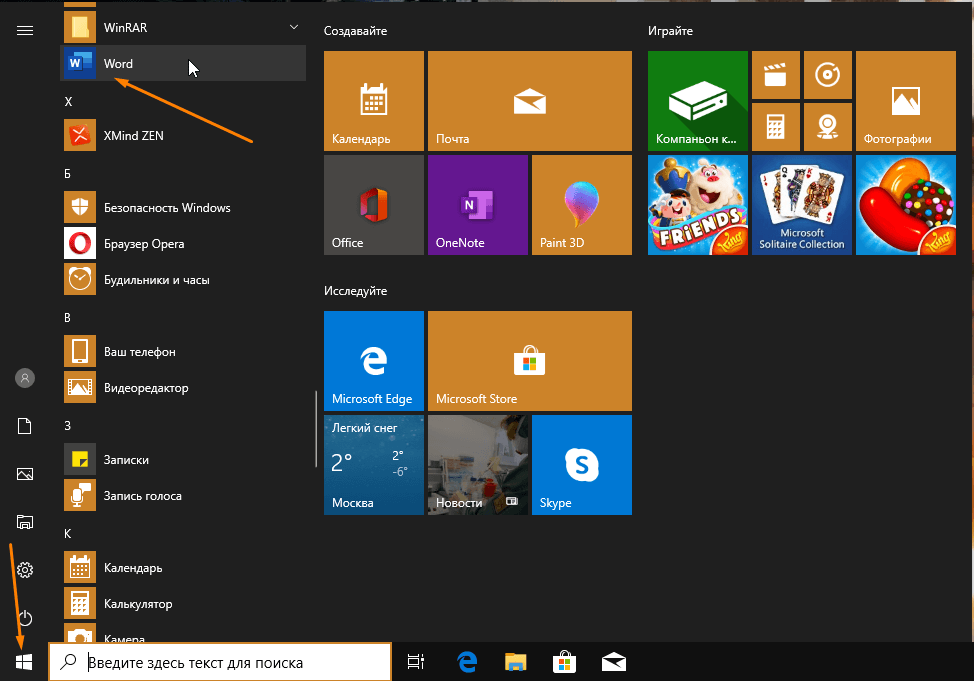Image resolution: width=974 pixels, height=681 pixels.
Task: Open the Москва weather tile
Action: pos(374,465)
